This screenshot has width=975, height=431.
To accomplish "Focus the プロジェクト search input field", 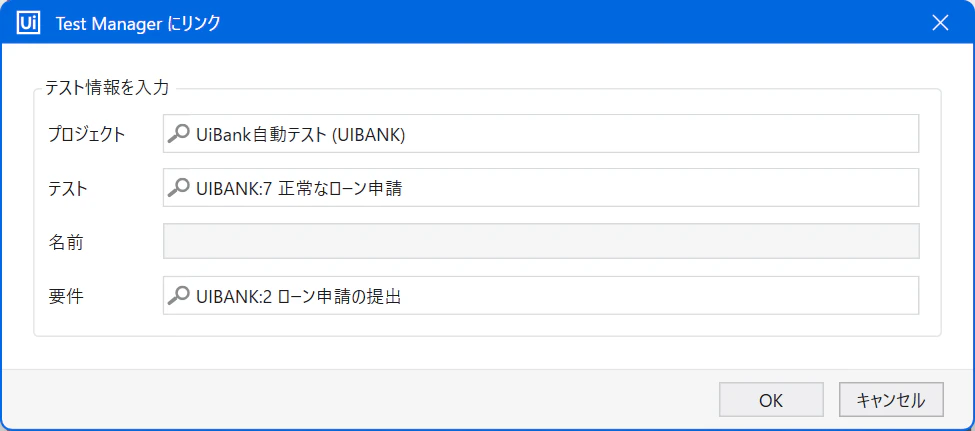I will (541, 134).
